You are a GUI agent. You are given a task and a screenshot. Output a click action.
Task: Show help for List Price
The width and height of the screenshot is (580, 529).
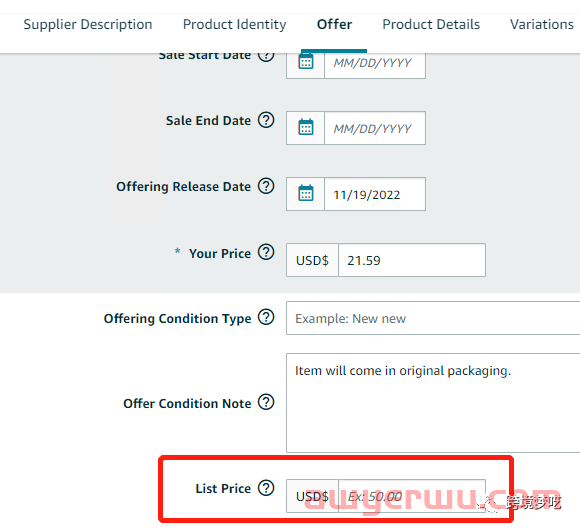(266, 488)
